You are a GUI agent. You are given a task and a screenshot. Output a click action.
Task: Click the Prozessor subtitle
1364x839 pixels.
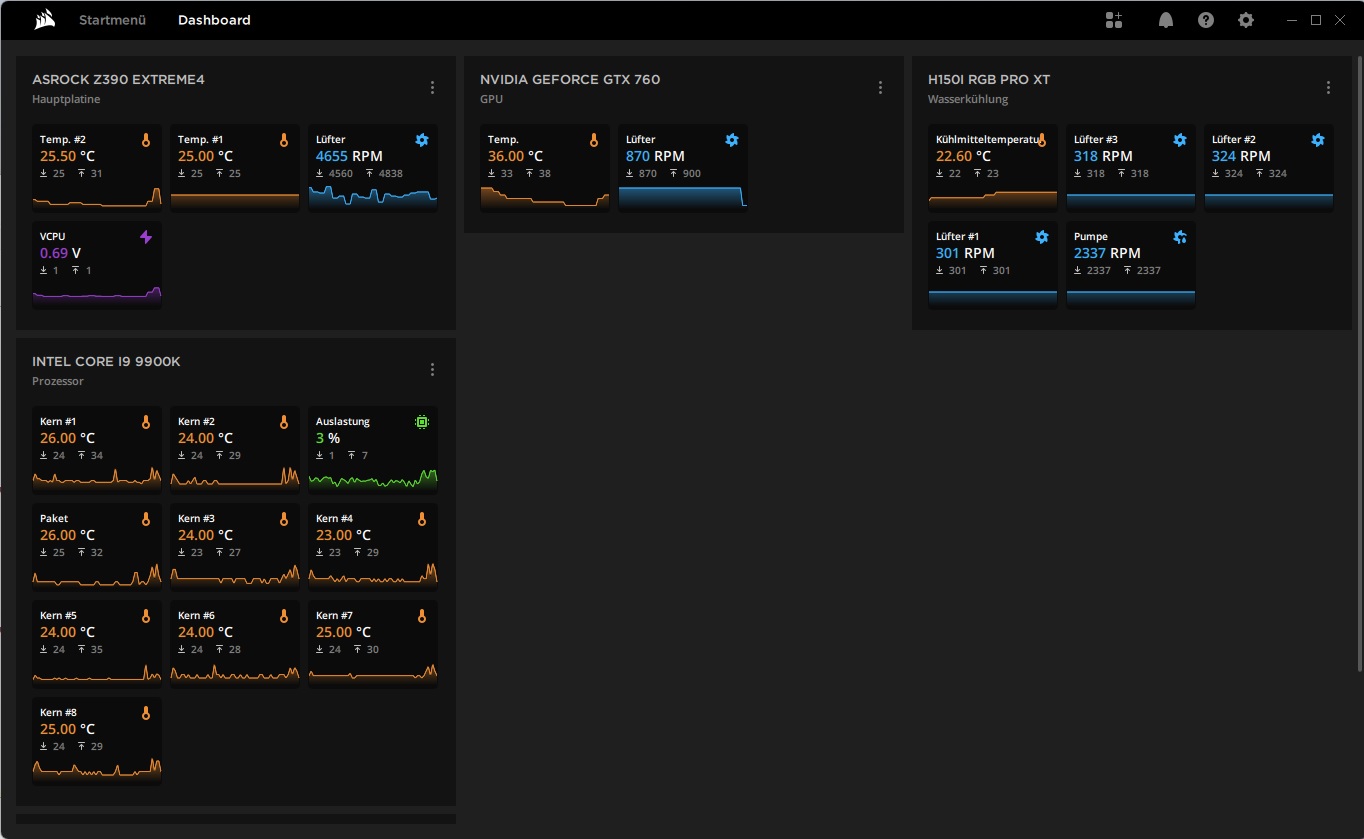58,382
